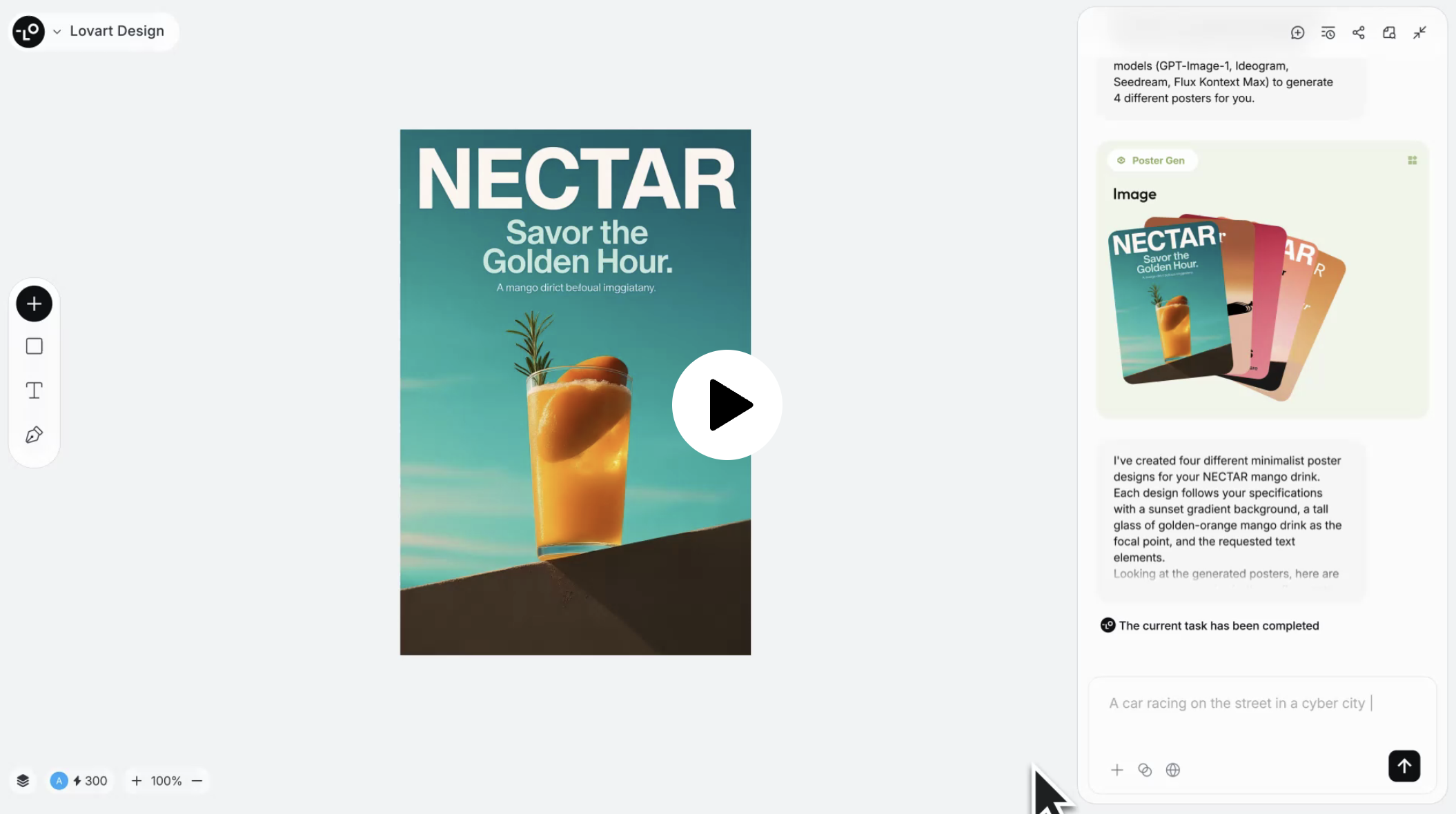Collapse the chat panel
This screenshot has height=814, width=1456.
click(1419, 33)
